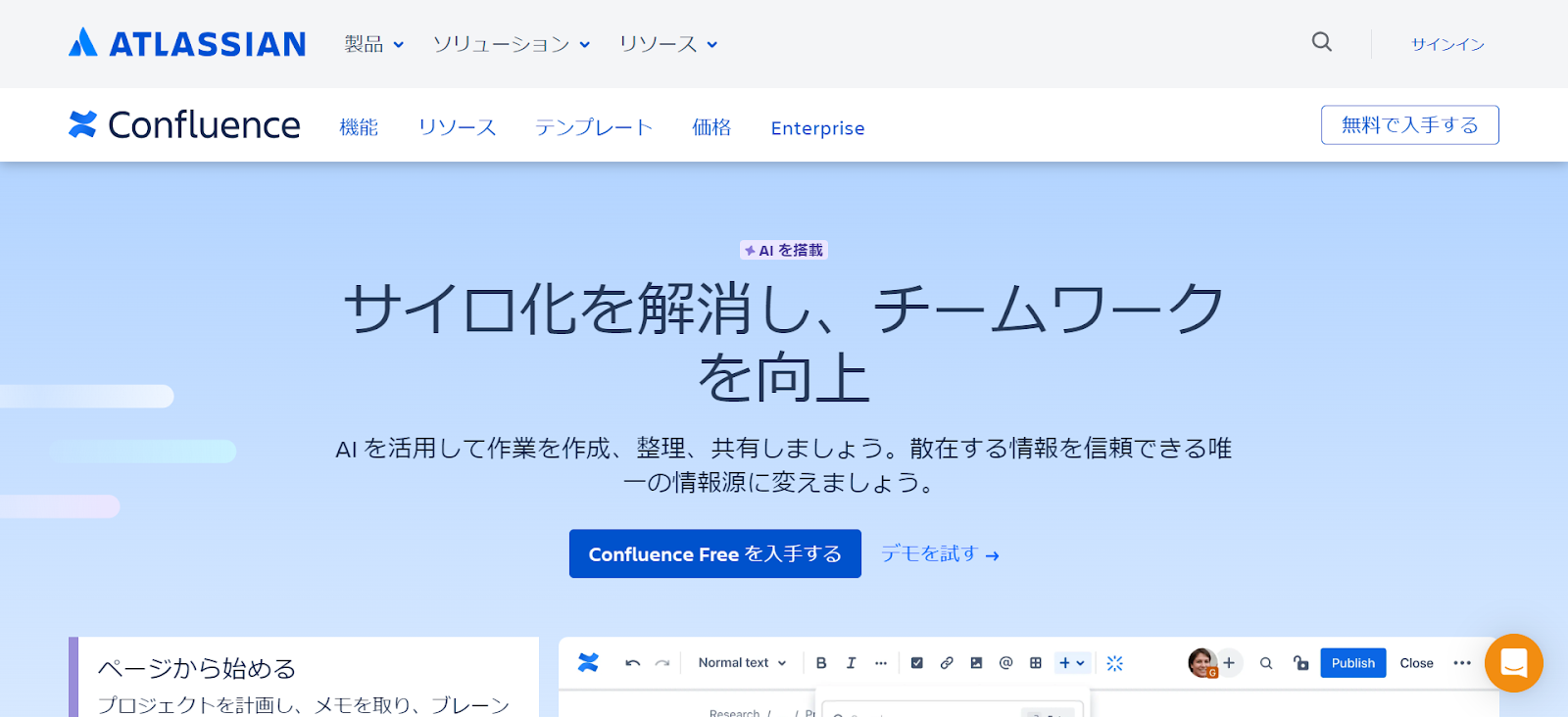
Task: Open the 機能 tab in the Confluence nav
Action: [x=359, y=127]
